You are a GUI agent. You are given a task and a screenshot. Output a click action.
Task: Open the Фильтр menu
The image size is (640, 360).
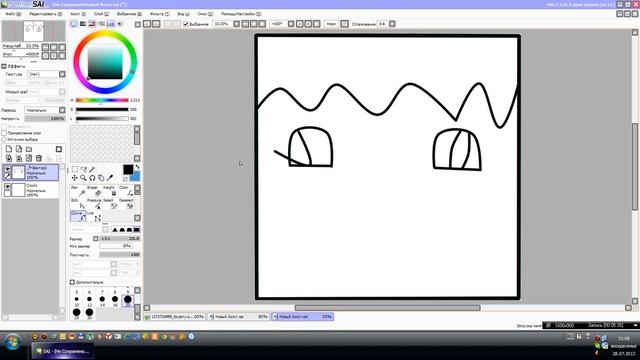click(x=159, y=14)
